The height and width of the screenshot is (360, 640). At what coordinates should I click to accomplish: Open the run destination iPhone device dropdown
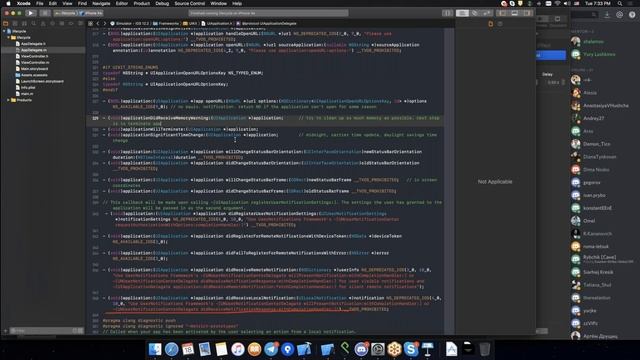[x=91, y=13]
